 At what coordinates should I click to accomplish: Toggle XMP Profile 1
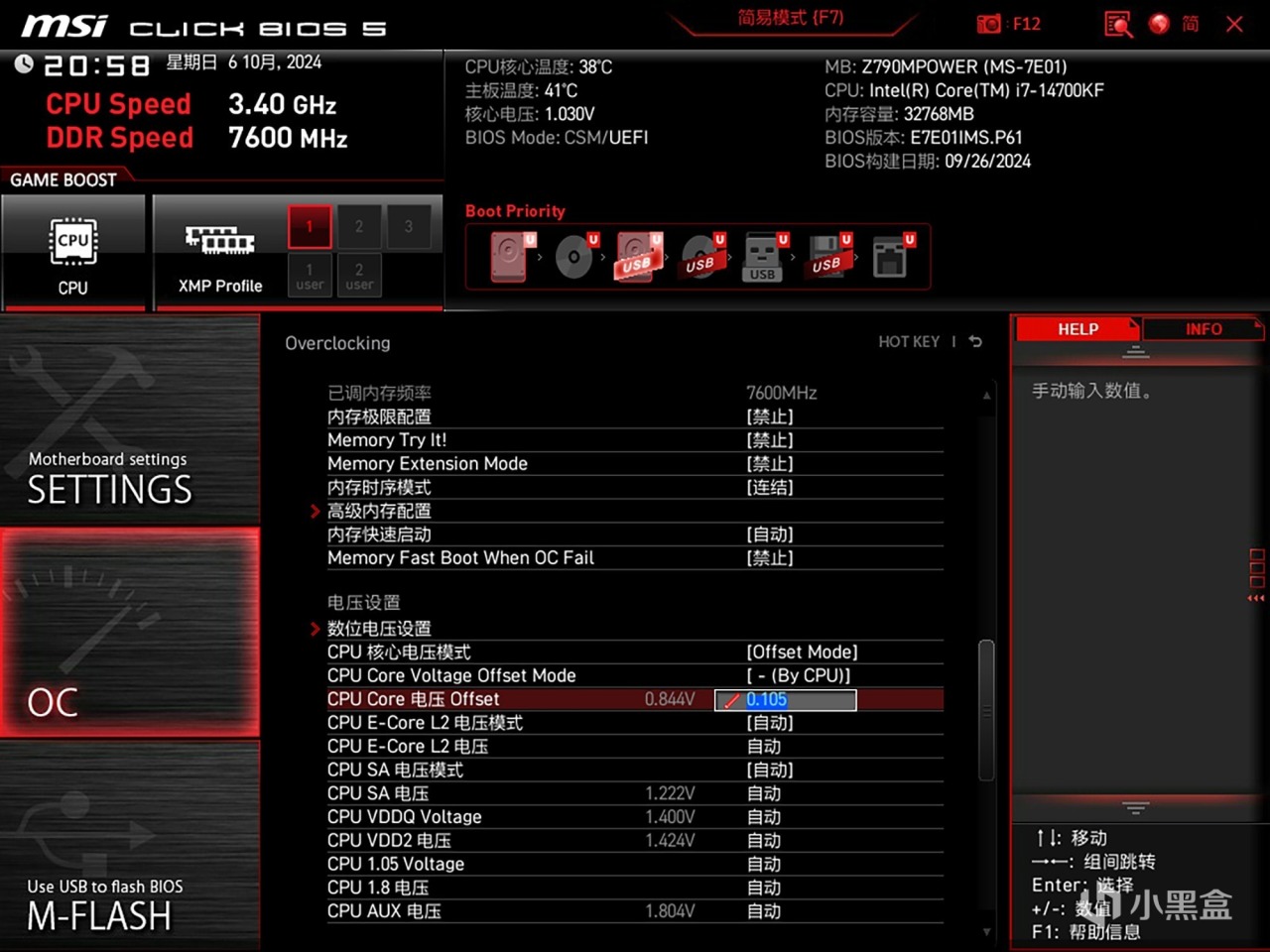tap(310, 227)
